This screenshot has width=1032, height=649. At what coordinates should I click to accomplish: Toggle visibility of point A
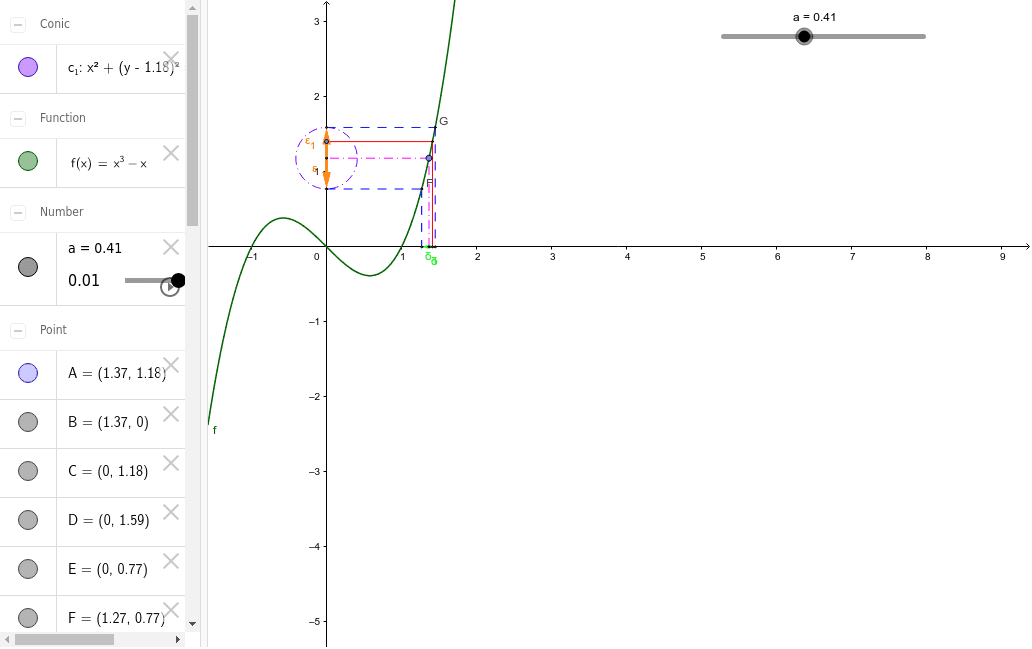click(28, 373)
